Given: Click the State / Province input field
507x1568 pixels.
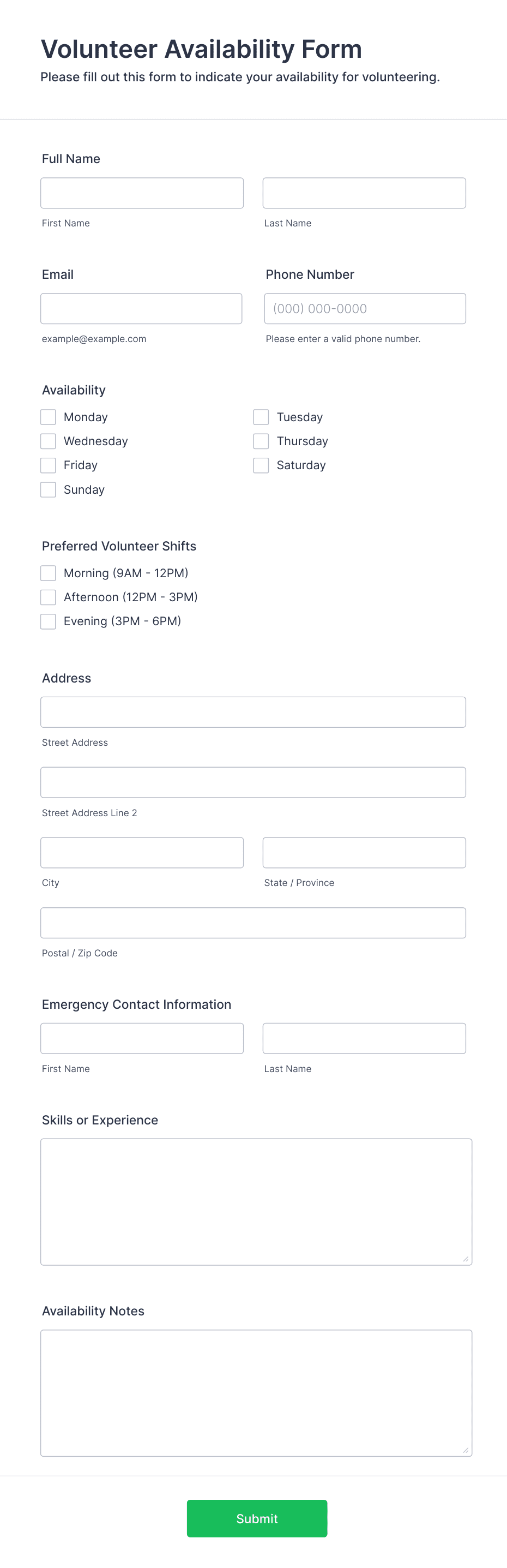Looking at the screenshot, I should tap(364, 852).
